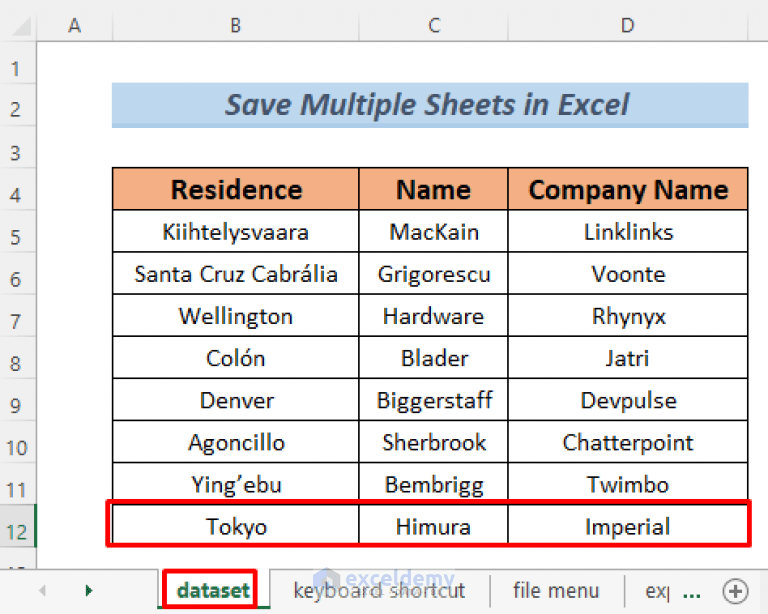Select the Blader cell
The height and width of the screenshot is (614, 768).
(x=433, y=358)
